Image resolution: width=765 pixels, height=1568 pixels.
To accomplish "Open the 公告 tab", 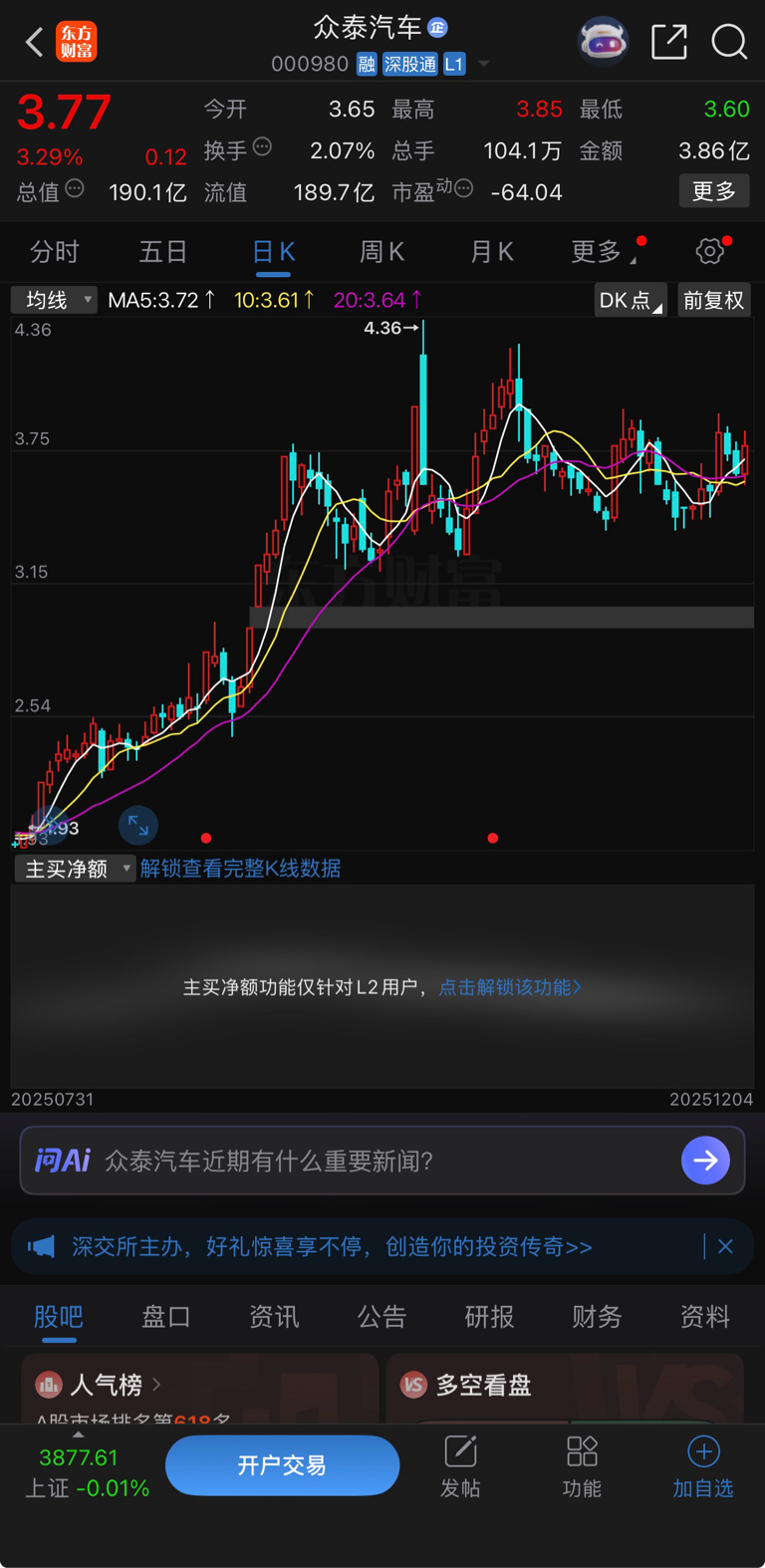I will click(382, 1317).
